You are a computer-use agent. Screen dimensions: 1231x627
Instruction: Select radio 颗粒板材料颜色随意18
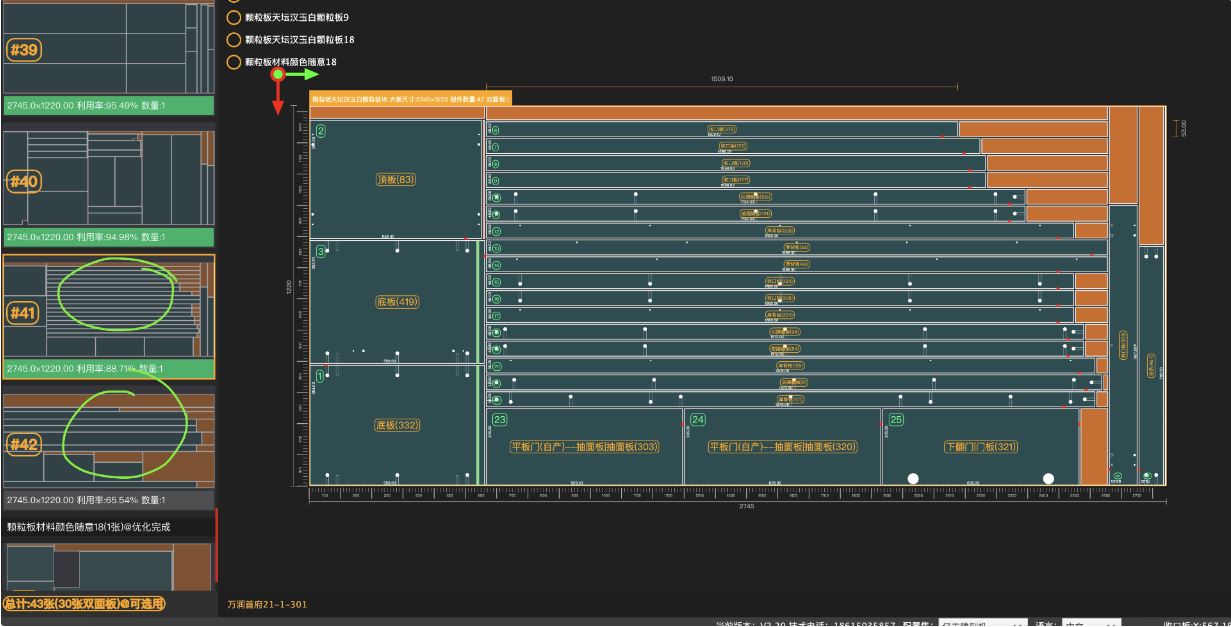point(234,62)
